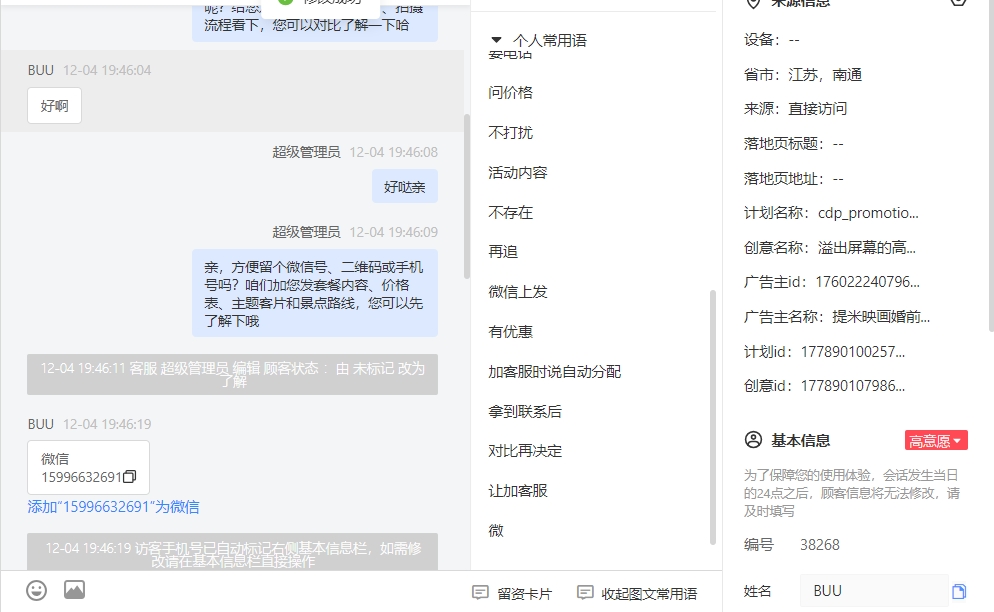Click the 超级管理员 12-04 19:46:08 message header

pyautogui.click(x=355, y=152)
